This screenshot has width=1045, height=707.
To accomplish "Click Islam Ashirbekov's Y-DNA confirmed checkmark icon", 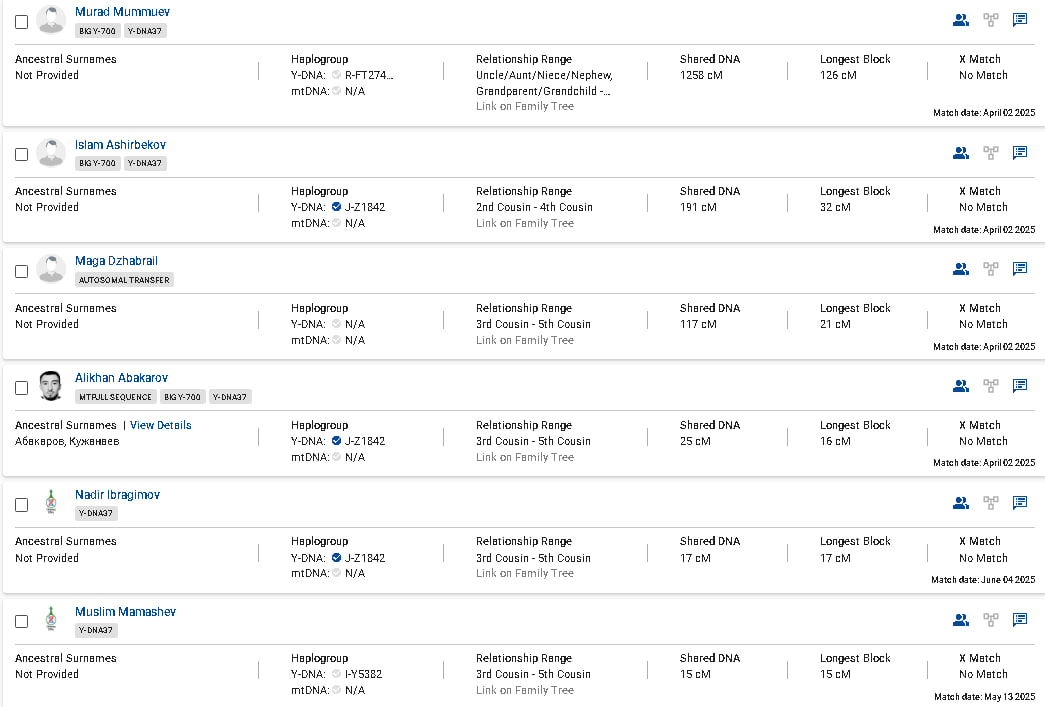I will coord(337,207).
